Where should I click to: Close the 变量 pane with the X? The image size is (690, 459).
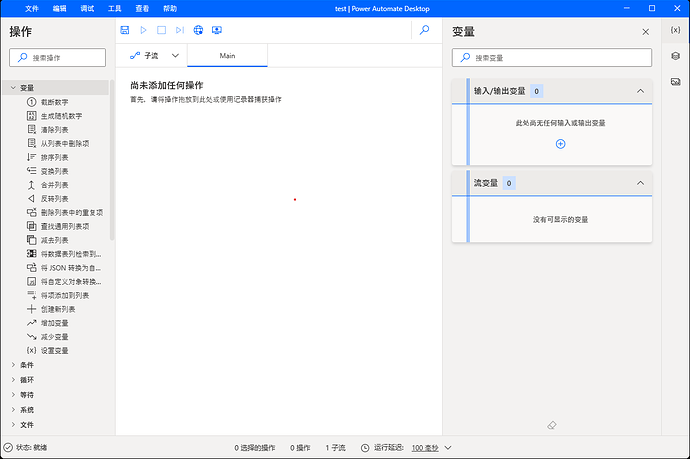coord(645,32)
